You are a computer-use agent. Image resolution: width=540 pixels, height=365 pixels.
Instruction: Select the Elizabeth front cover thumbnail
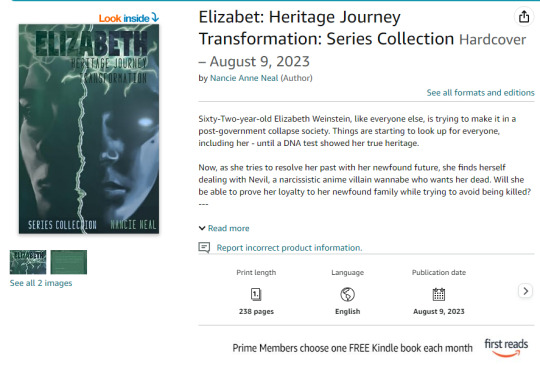[28, 262]
